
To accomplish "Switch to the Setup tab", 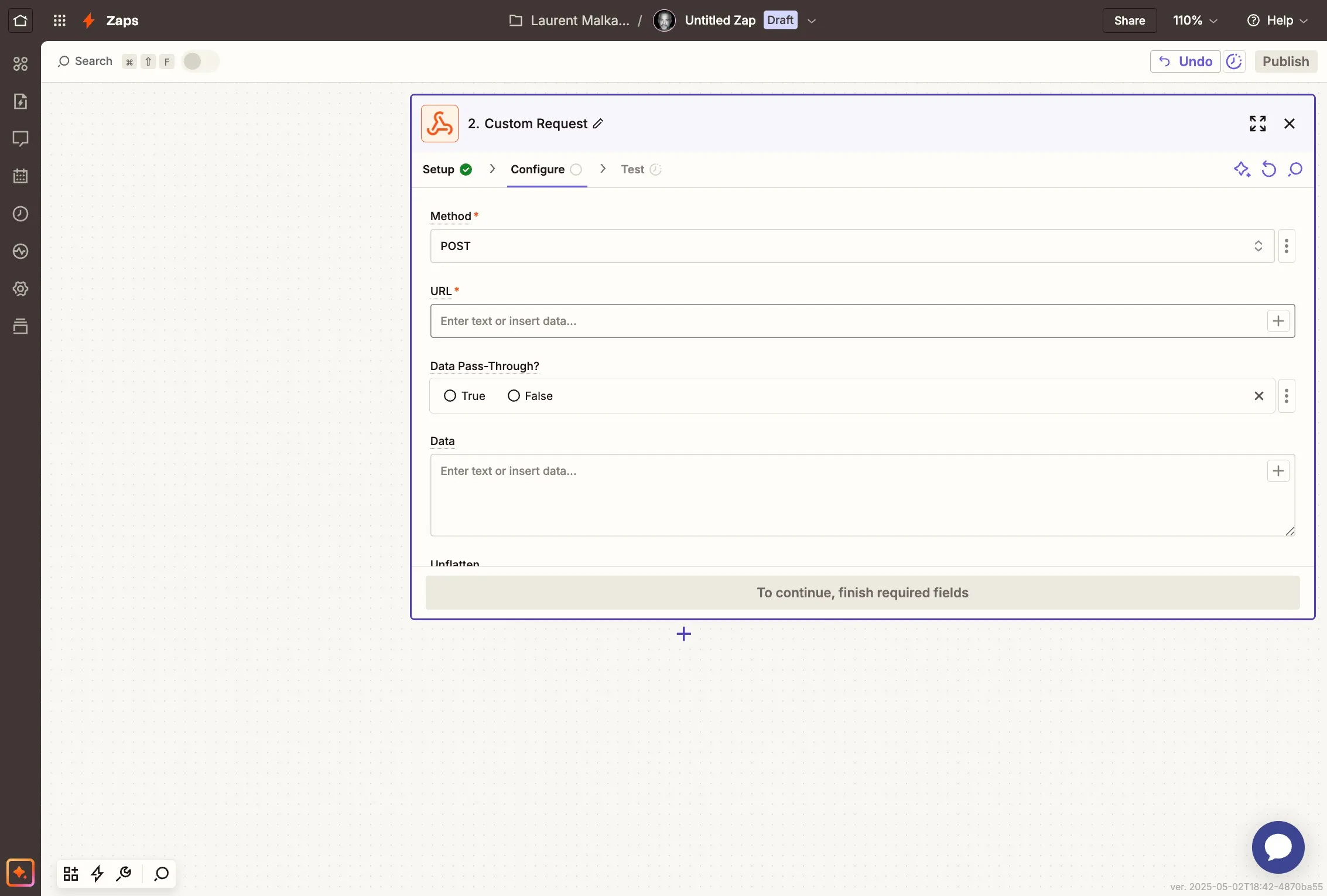I will [x=447, y=169].
